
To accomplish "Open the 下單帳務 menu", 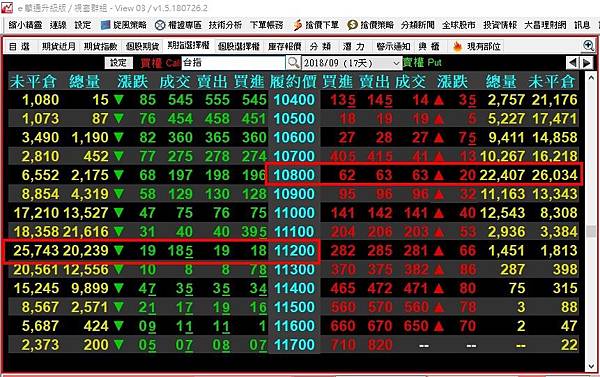I will (266, 25).
